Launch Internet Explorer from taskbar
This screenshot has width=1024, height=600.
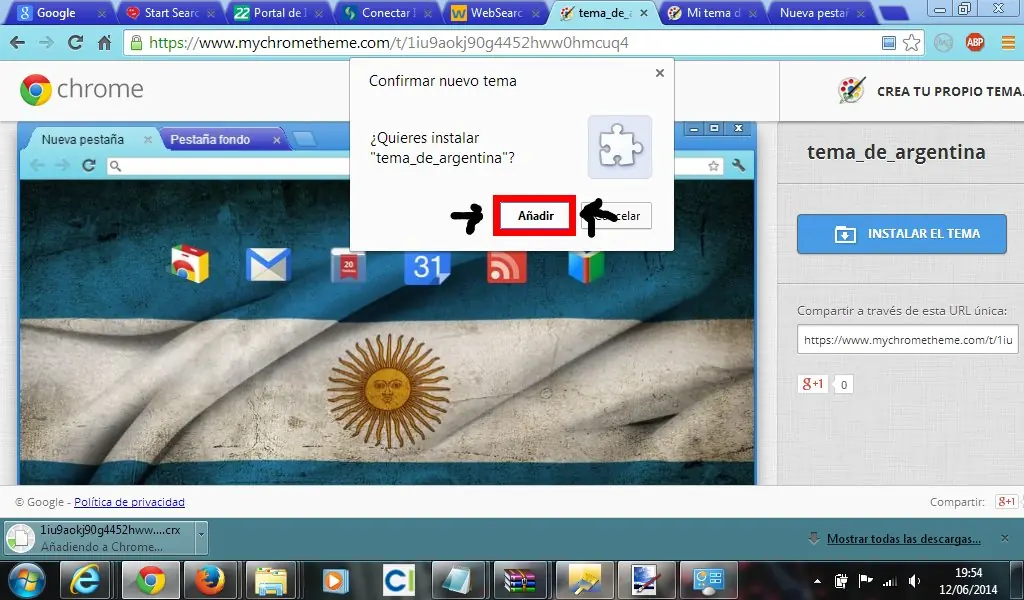(86, 580)
